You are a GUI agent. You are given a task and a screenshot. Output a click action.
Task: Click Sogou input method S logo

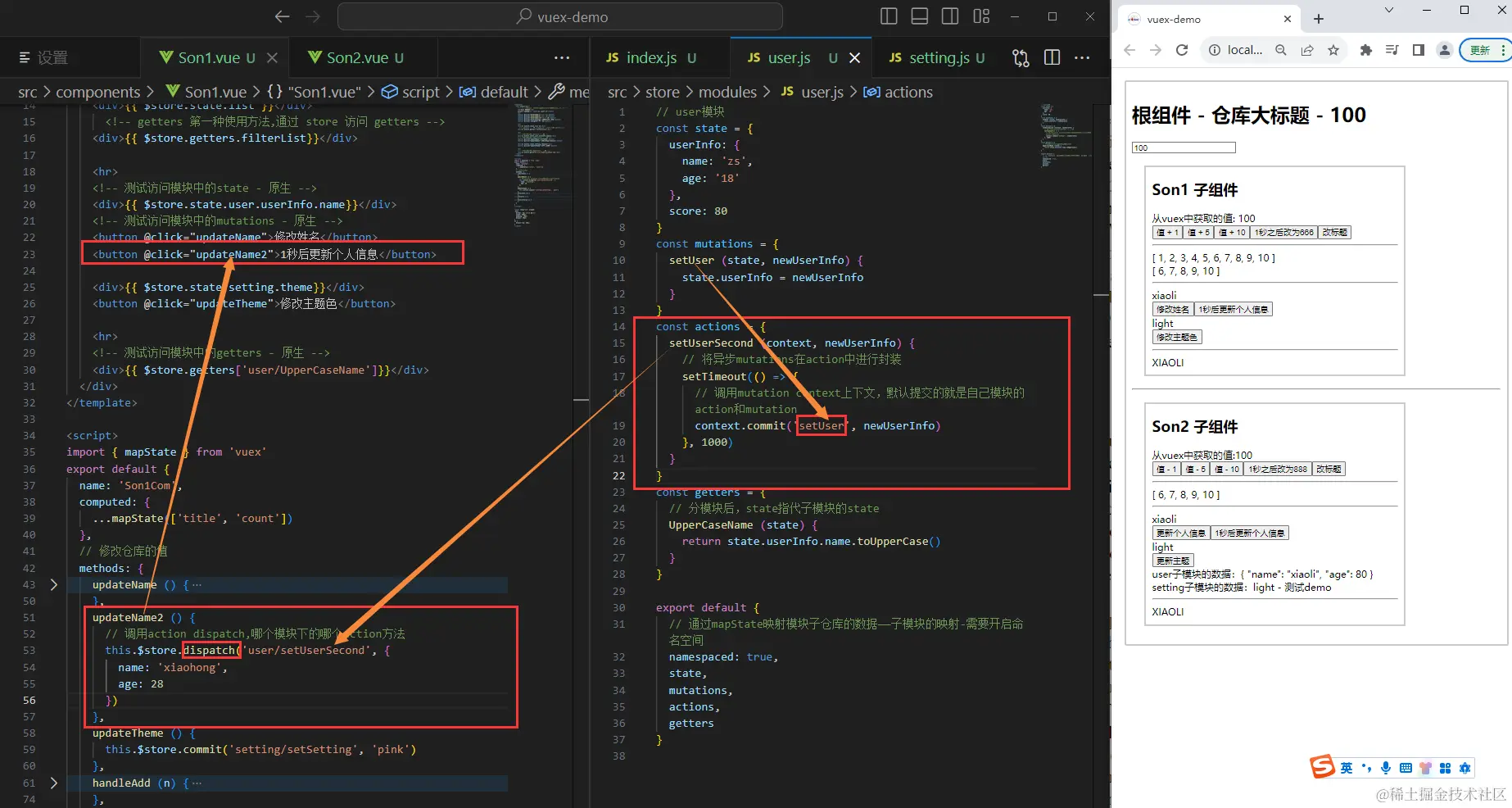click(x=1322, y=767)
